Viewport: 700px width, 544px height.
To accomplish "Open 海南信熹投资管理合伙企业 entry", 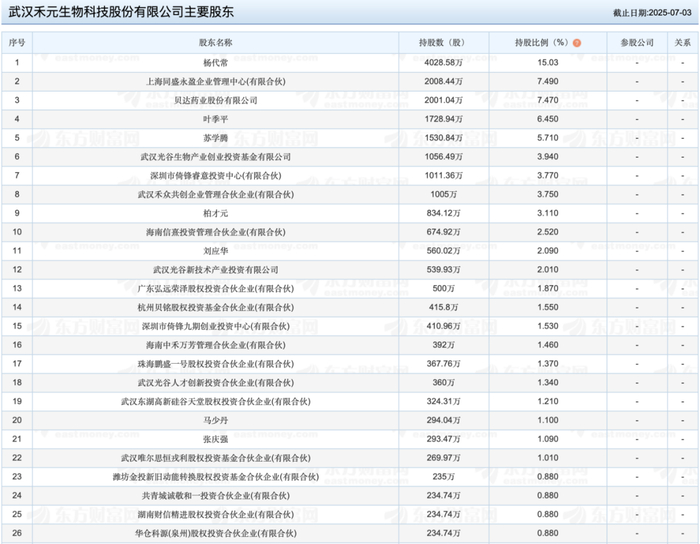I will coord(215,232).
